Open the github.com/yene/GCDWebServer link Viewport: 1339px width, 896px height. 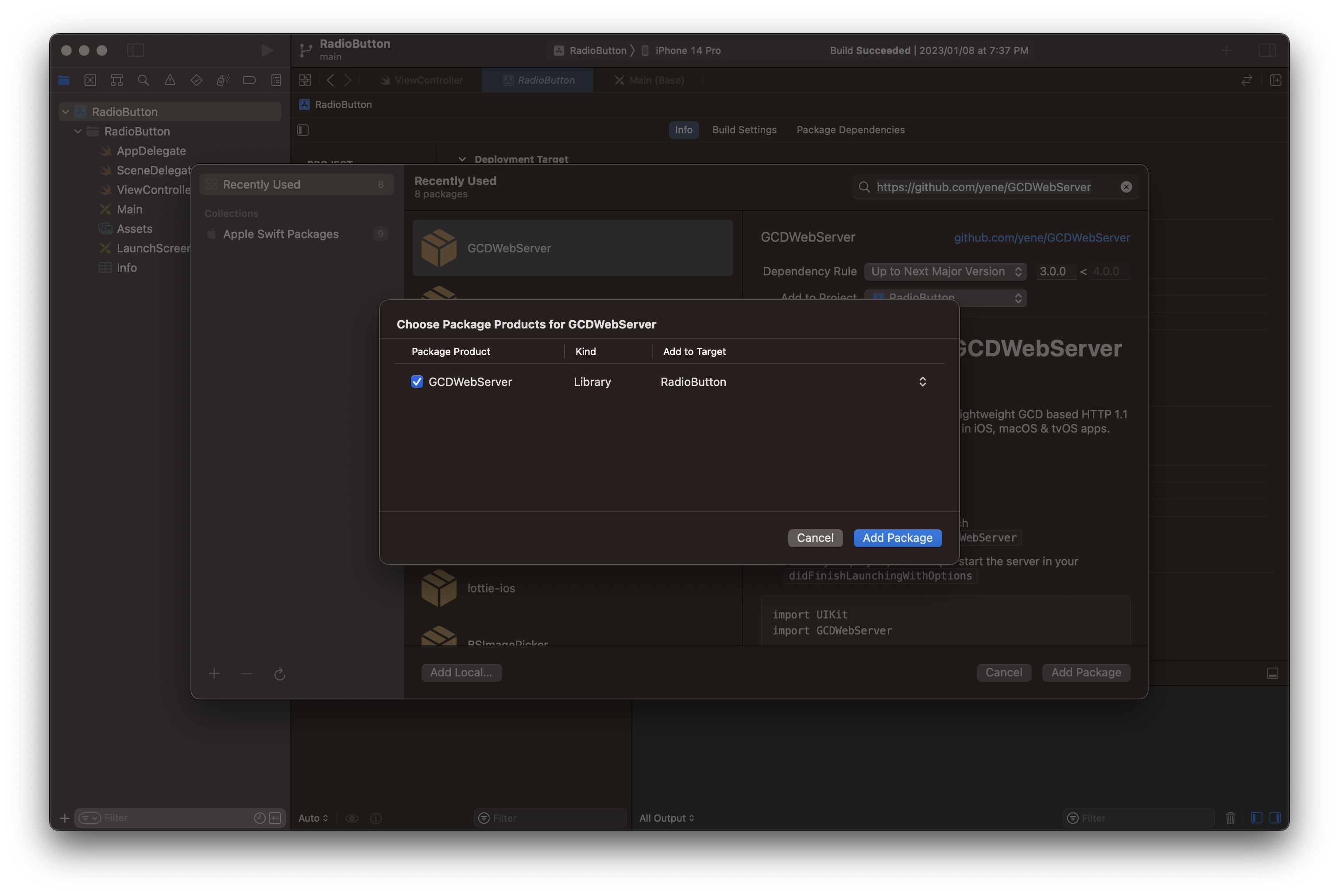point(1041,238)
